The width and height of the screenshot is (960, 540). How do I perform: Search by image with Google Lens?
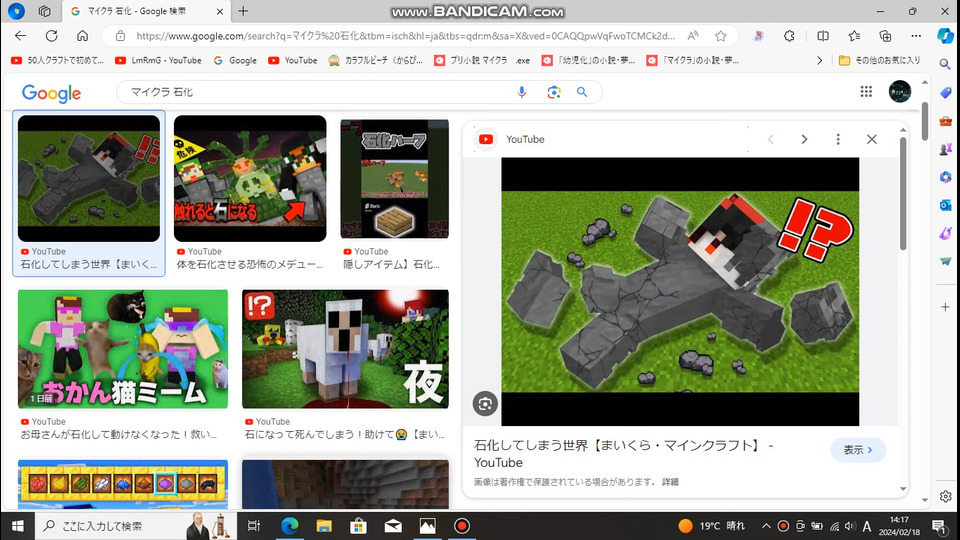pos(553,92)
